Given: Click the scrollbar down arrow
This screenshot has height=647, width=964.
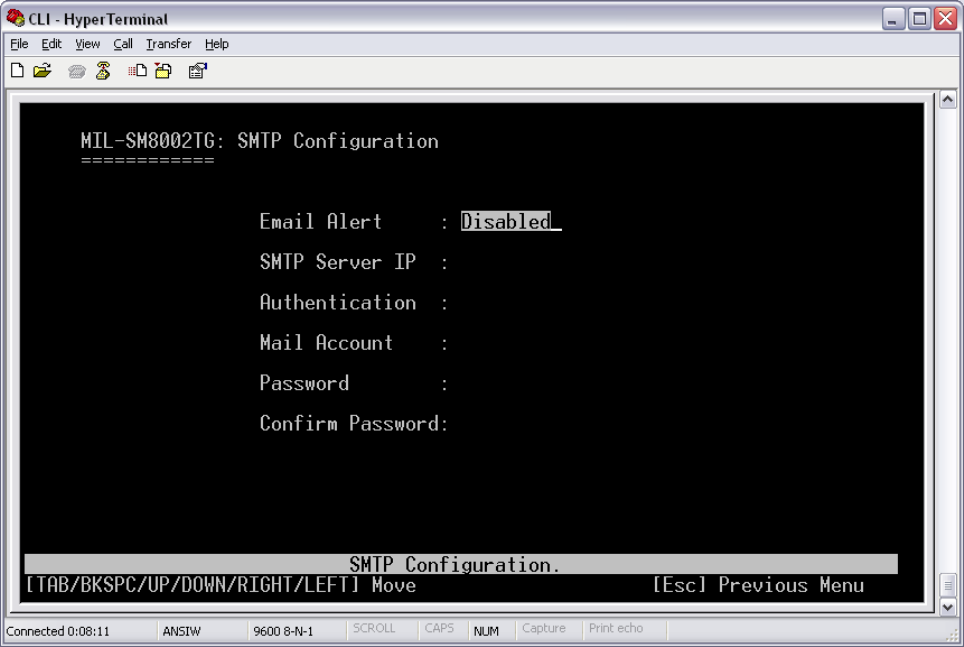Looking at the screenshot, I should click(947, 607).
